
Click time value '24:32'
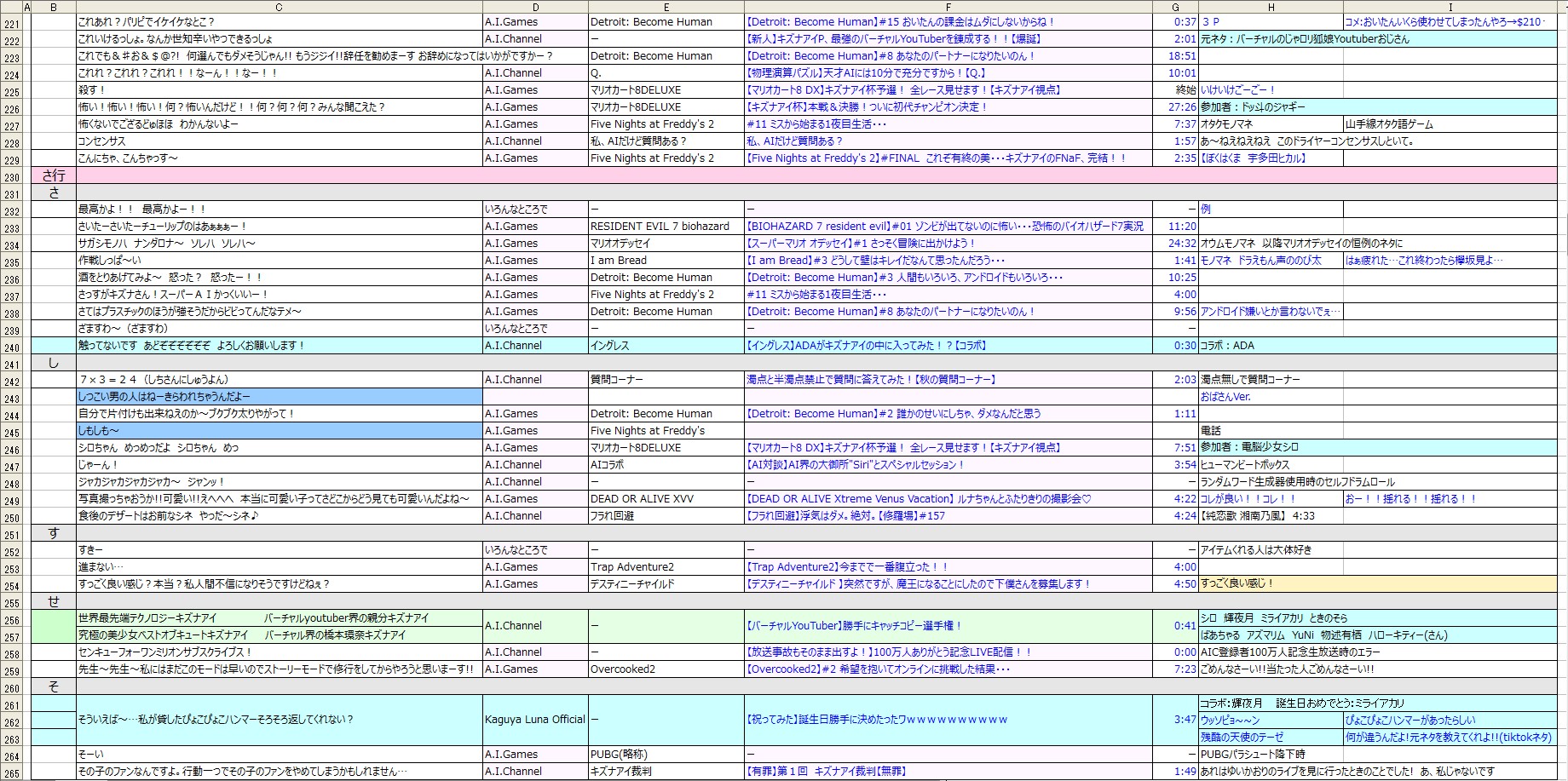1182,244
